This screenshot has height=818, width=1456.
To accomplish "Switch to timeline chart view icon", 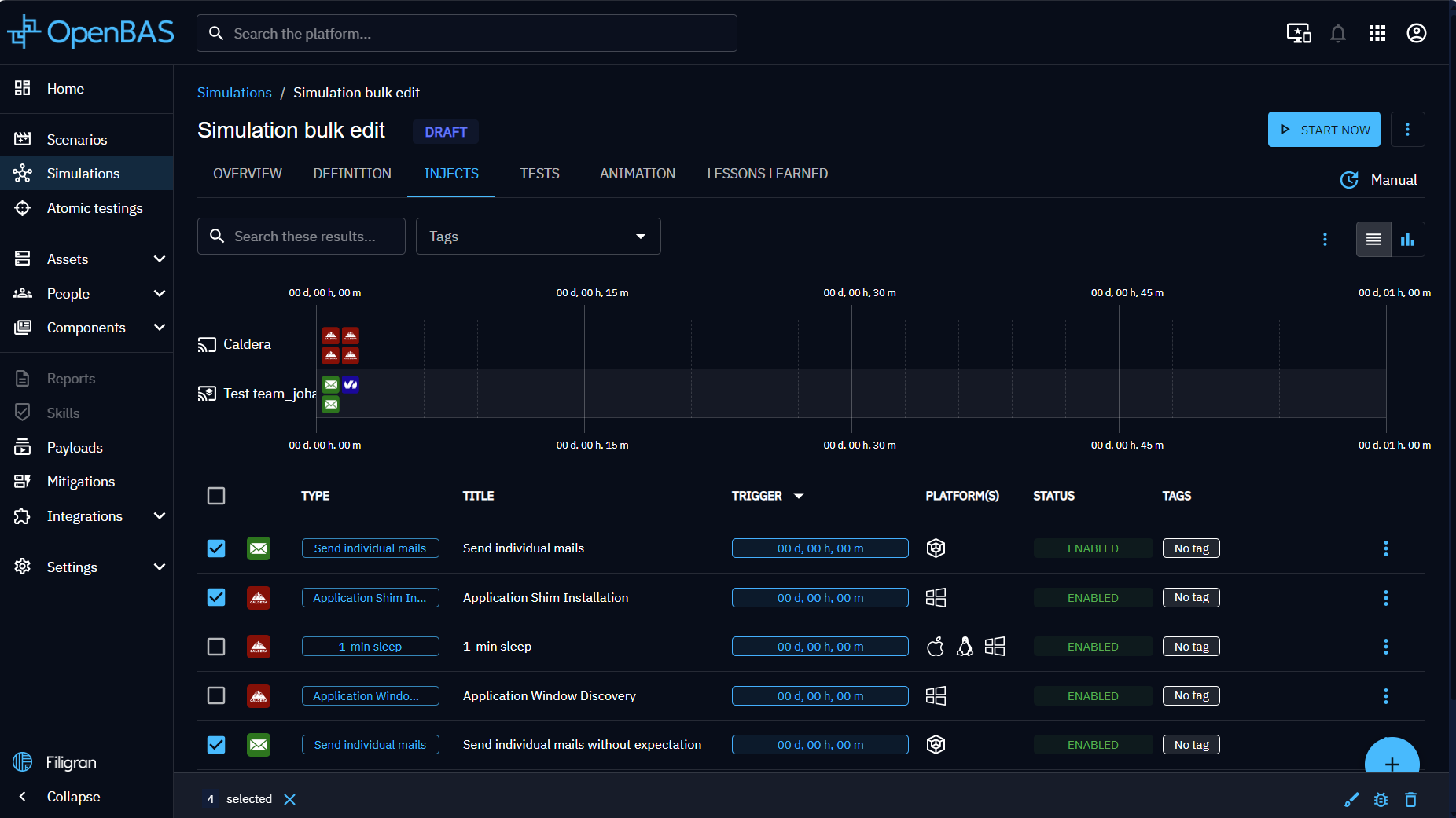I will pyautogui.click(x=1407, y=240).
